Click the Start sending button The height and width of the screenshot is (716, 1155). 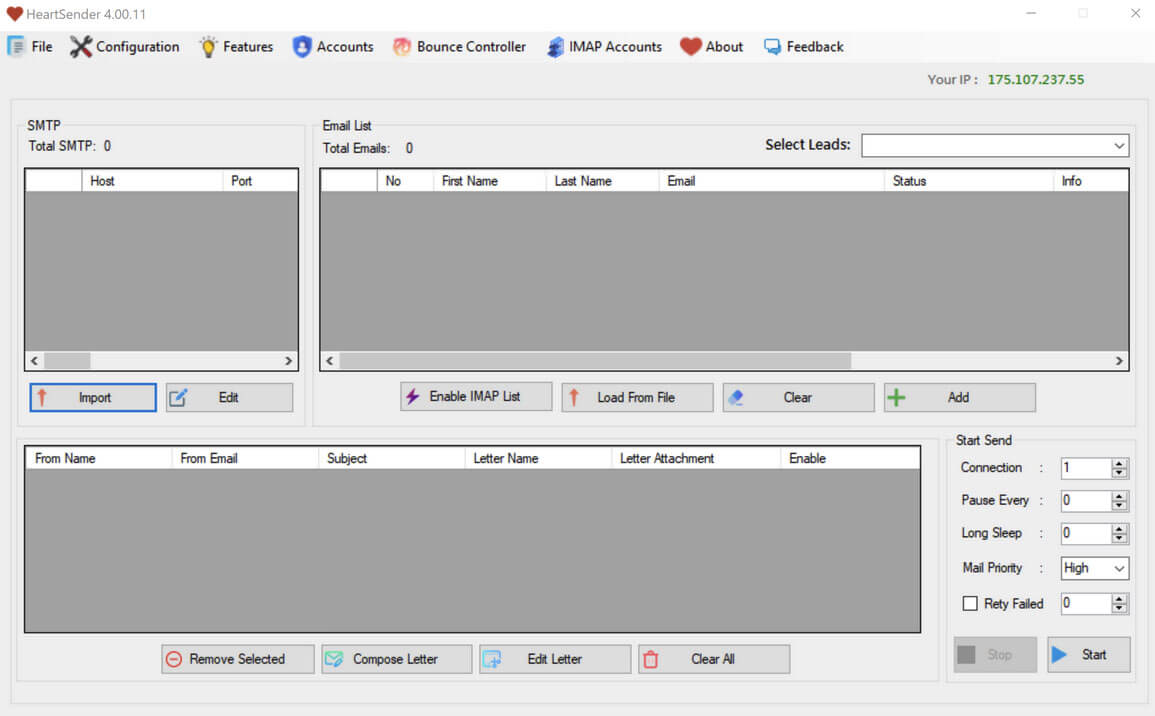tap(1089, 654)
